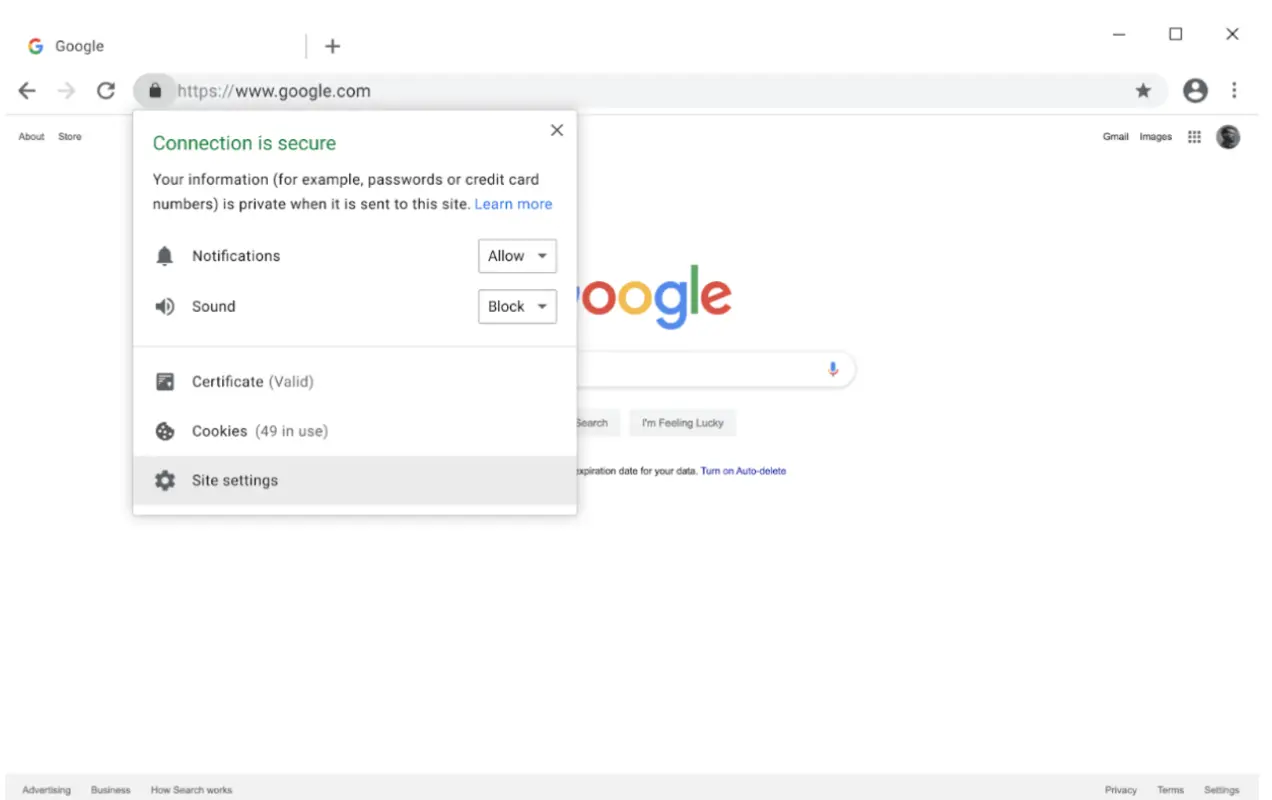Click the Sound speaker icon
This screenshot has height=800, width=1272.
tap(164, 306)
